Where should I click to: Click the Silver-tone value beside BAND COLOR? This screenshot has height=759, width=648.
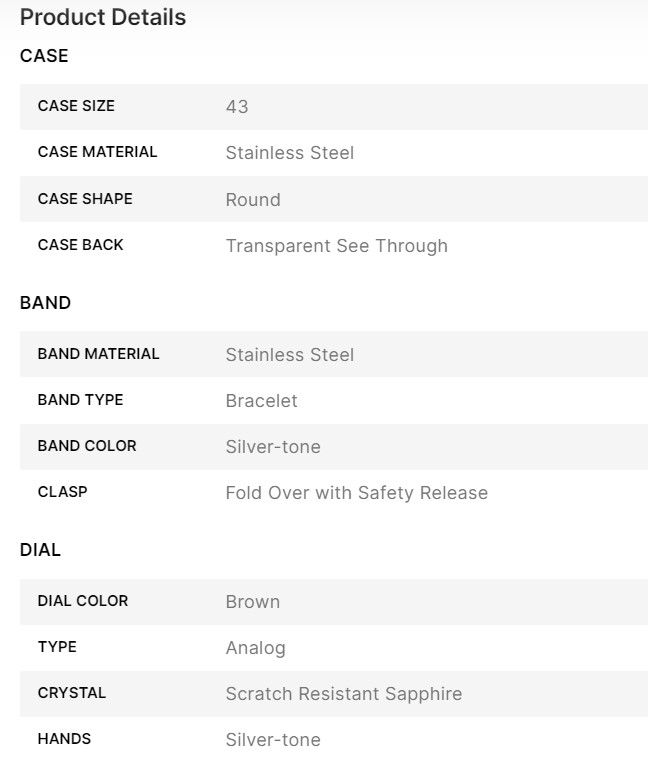tap(273, 447)
